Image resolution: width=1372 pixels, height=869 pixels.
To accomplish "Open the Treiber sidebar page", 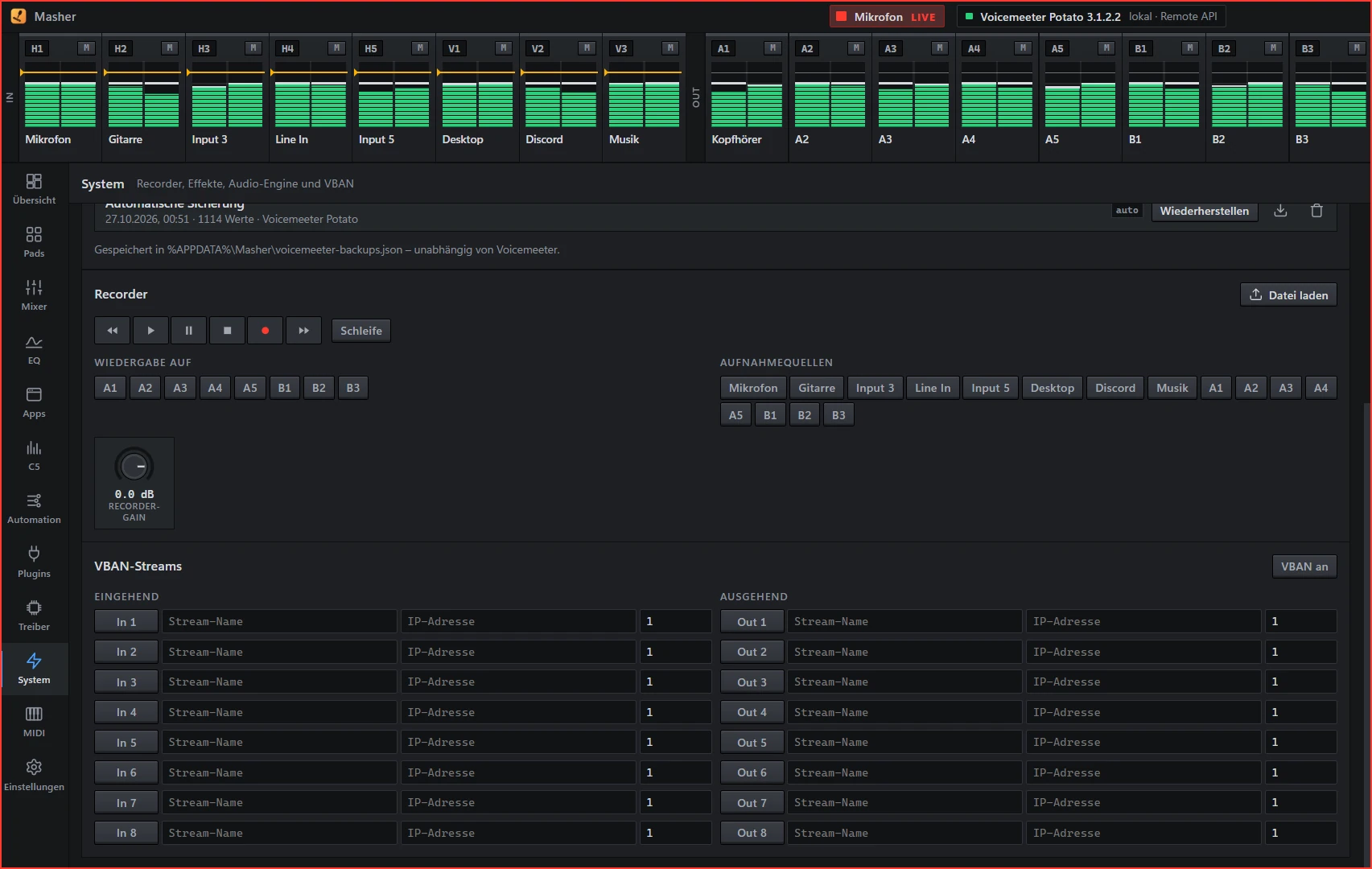I will pos(34,616).
